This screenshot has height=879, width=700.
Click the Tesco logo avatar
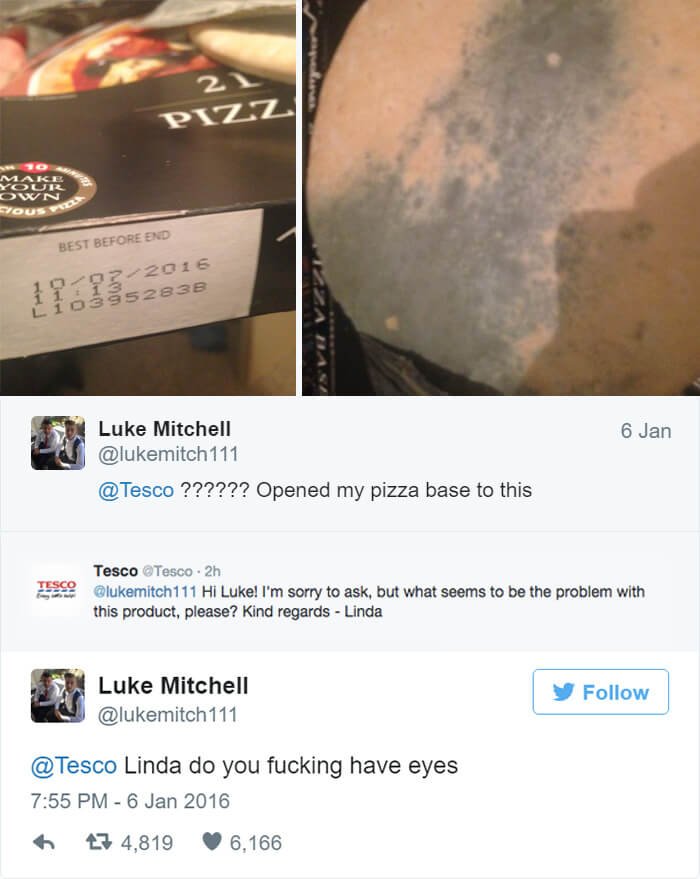(x=56, y=590)
